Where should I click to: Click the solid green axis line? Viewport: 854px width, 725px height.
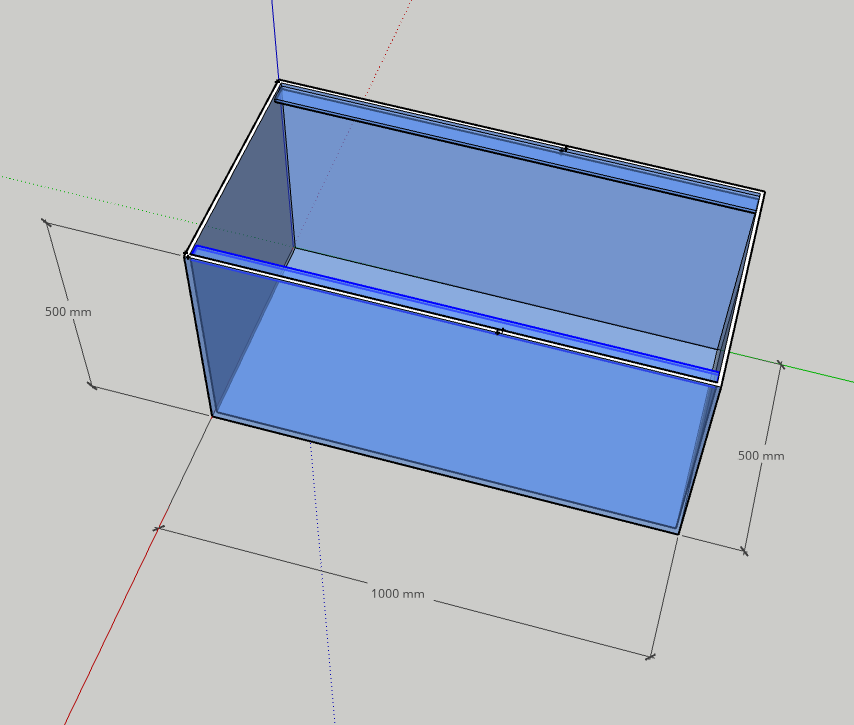800,369
